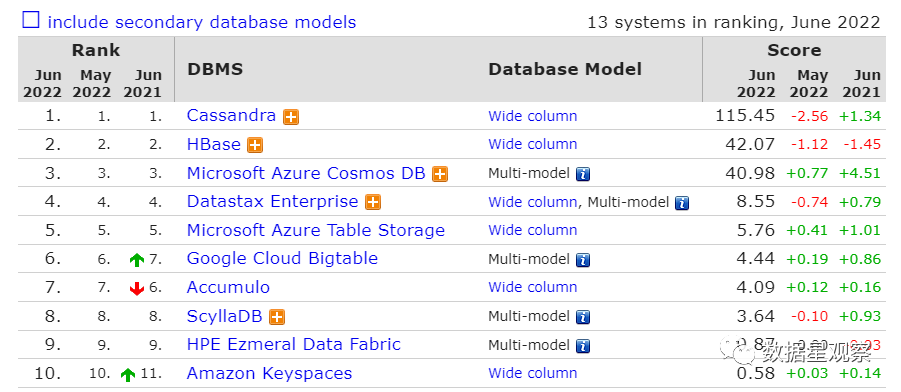This screenshot has height=392, width=901.
Task: Open the Amazon Keyspaces link
Action: (269, 373)
